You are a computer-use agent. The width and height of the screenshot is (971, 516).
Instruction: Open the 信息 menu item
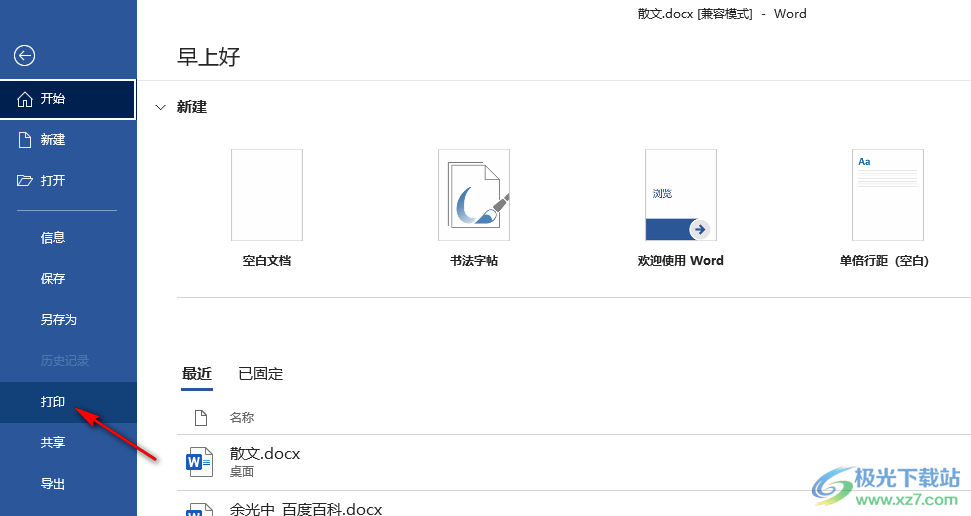tap(53, 238)
